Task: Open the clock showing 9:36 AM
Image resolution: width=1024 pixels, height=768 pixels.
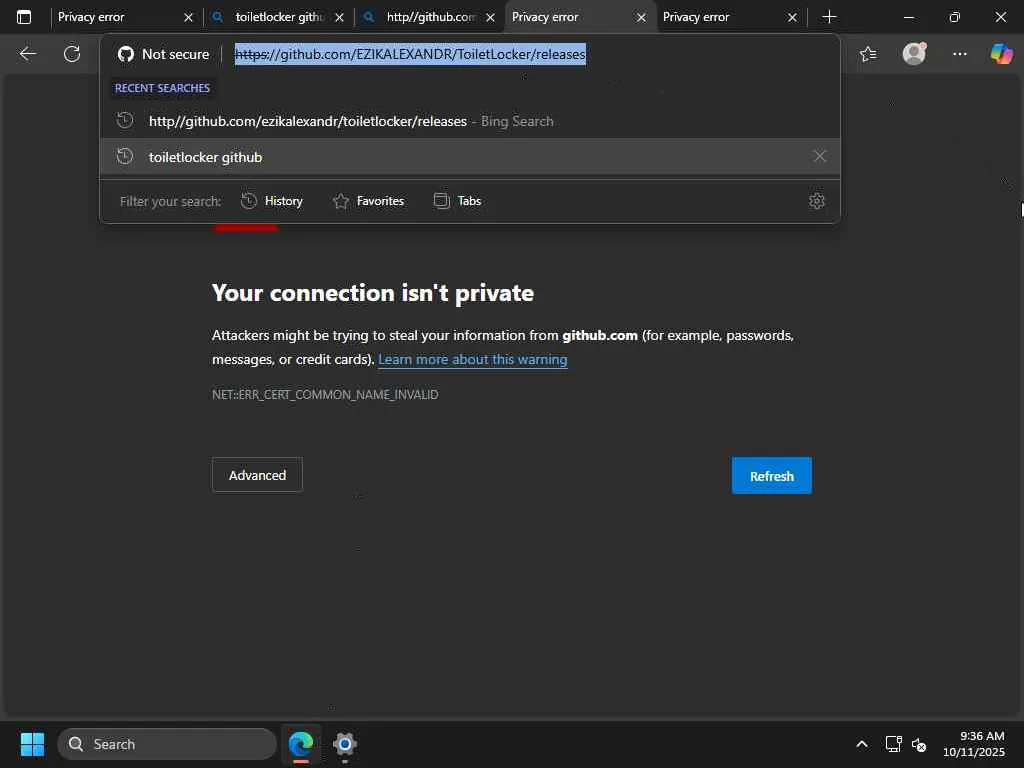Action: point(974,744)
